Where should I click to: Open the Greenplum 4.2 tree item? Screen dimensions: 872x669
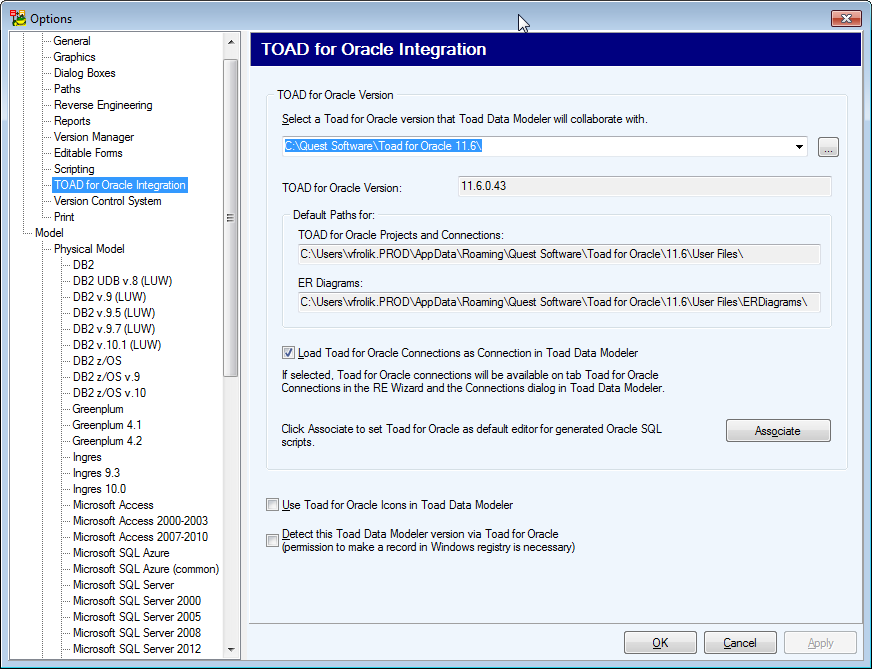tap(107, 441)
